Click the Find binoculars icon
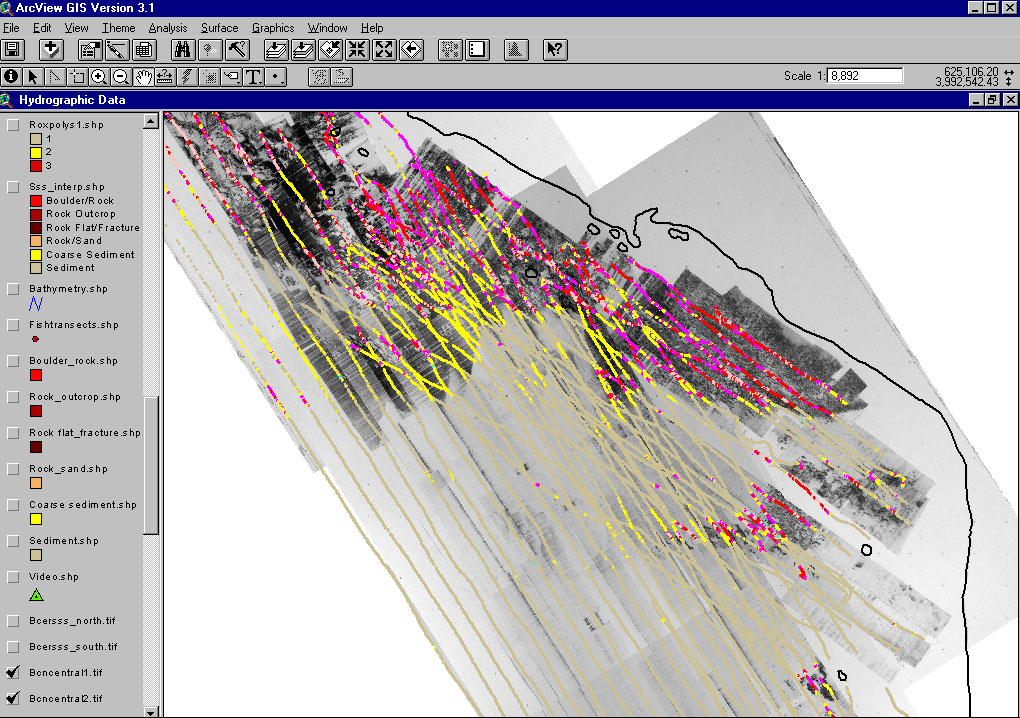 tap(184, 49)
